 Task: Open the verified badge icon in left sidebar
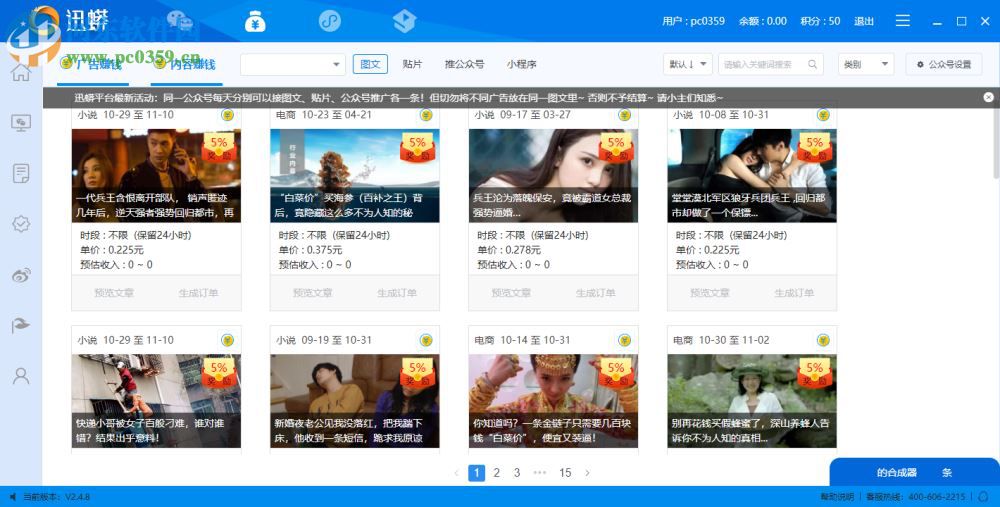20,224
